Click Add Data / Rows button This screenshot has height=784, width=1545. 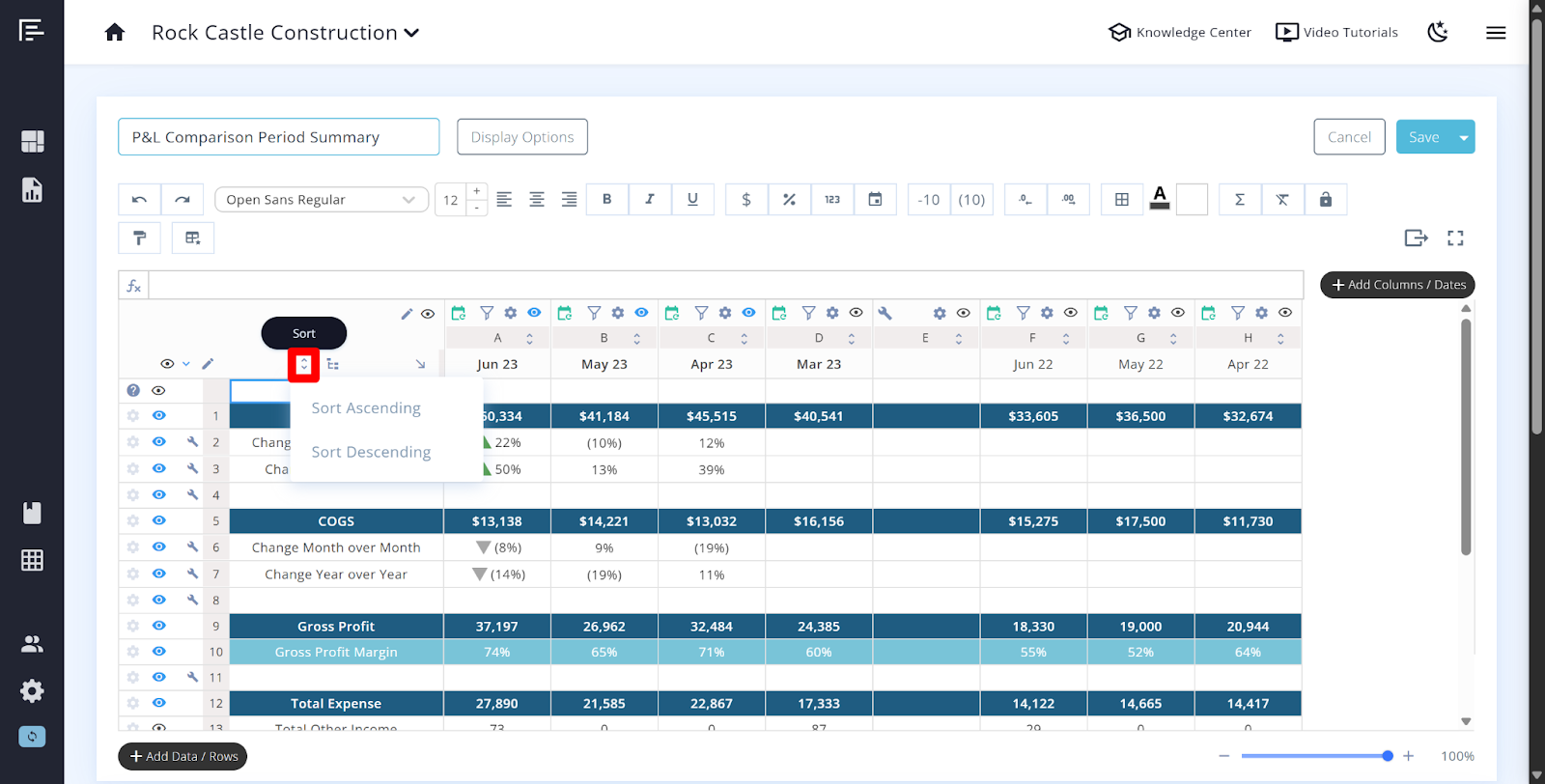tap(183, 756)
